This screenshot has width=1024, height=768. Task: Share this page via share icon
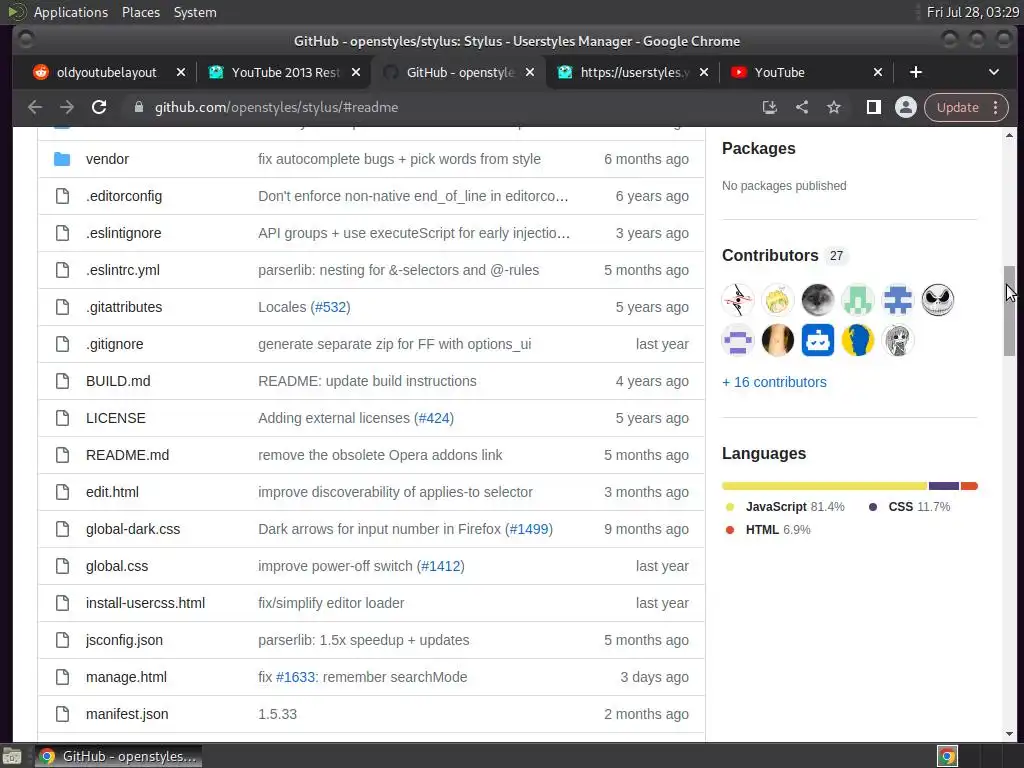pyautogui.click(x=801, y=107)
